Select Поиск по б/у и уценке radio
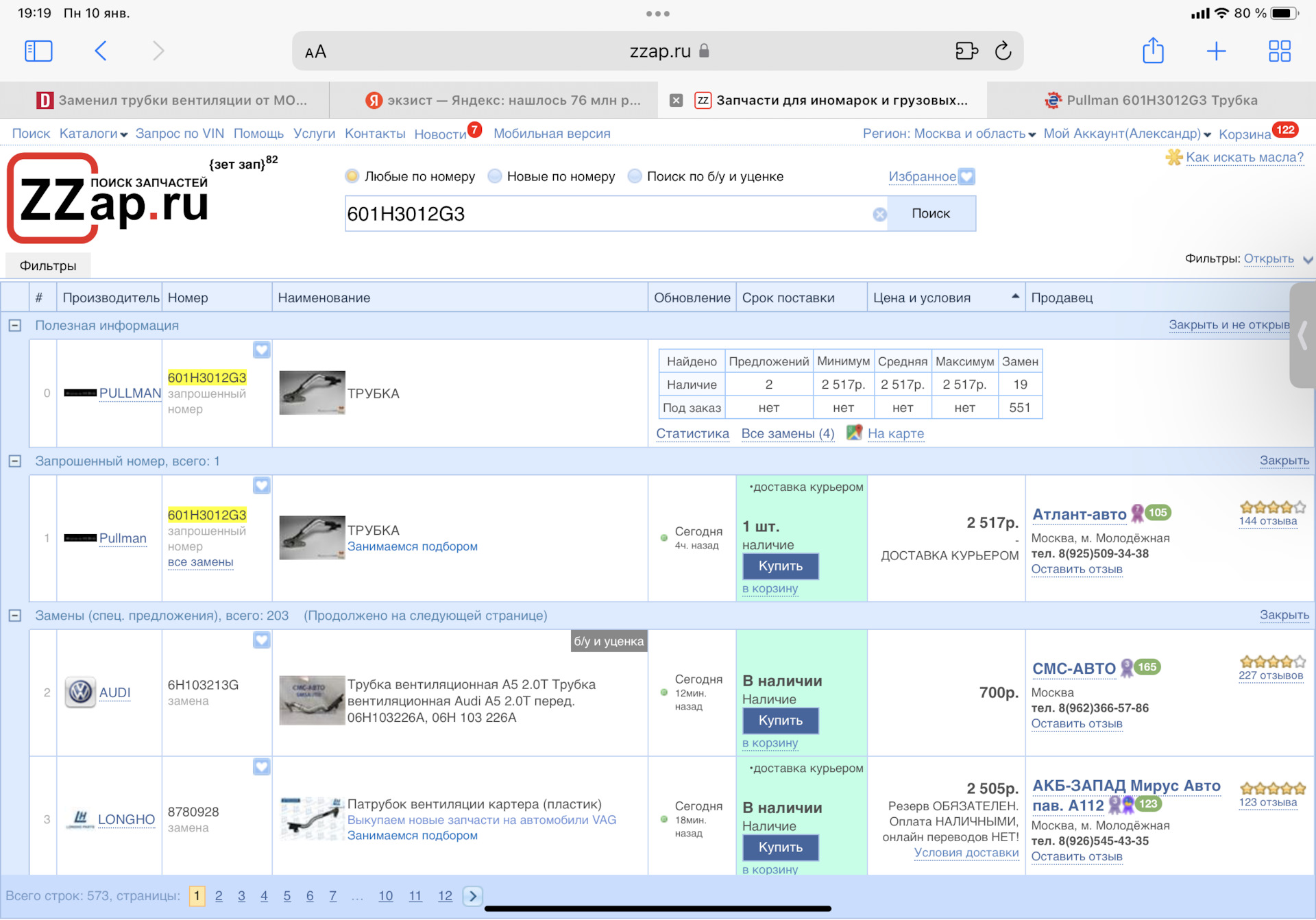The width and height of the screenshot is (1316, 920). pyautogui.click(x=635, y=176)
